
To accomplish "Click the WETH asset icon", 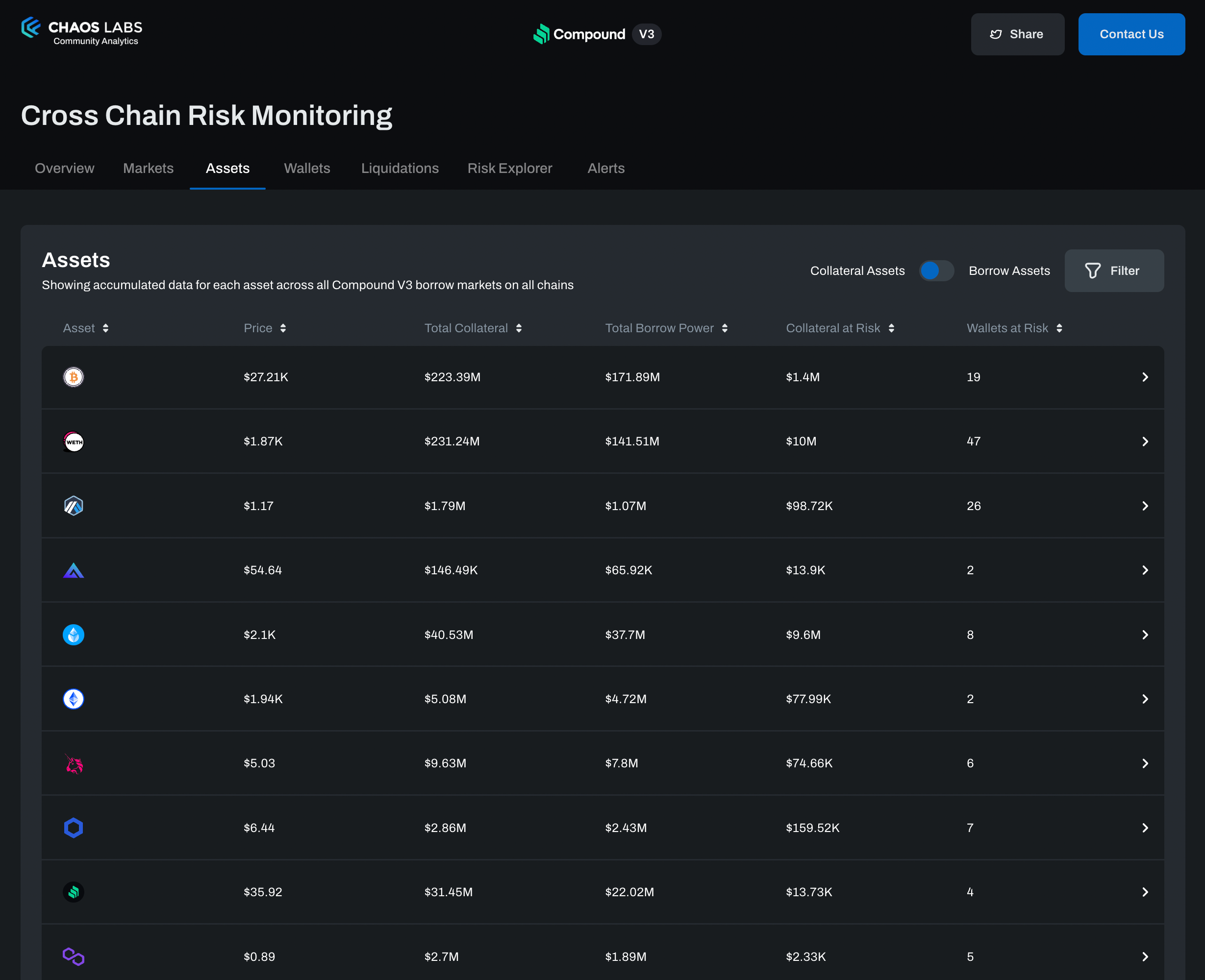I will click(74, 441).
